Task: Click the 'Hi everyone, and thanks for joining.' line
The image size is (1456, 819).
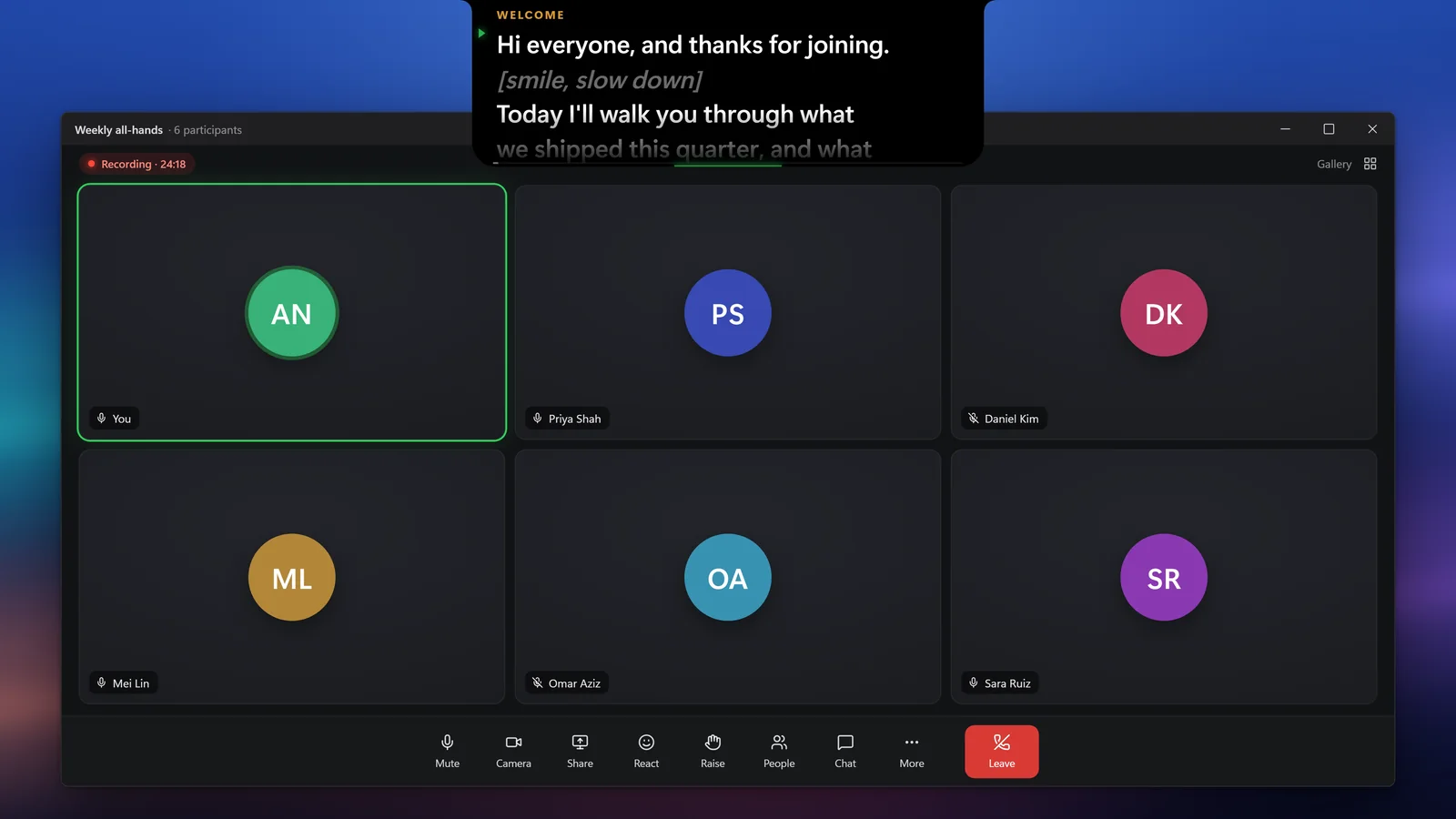Action: click(x=693, y=45)
